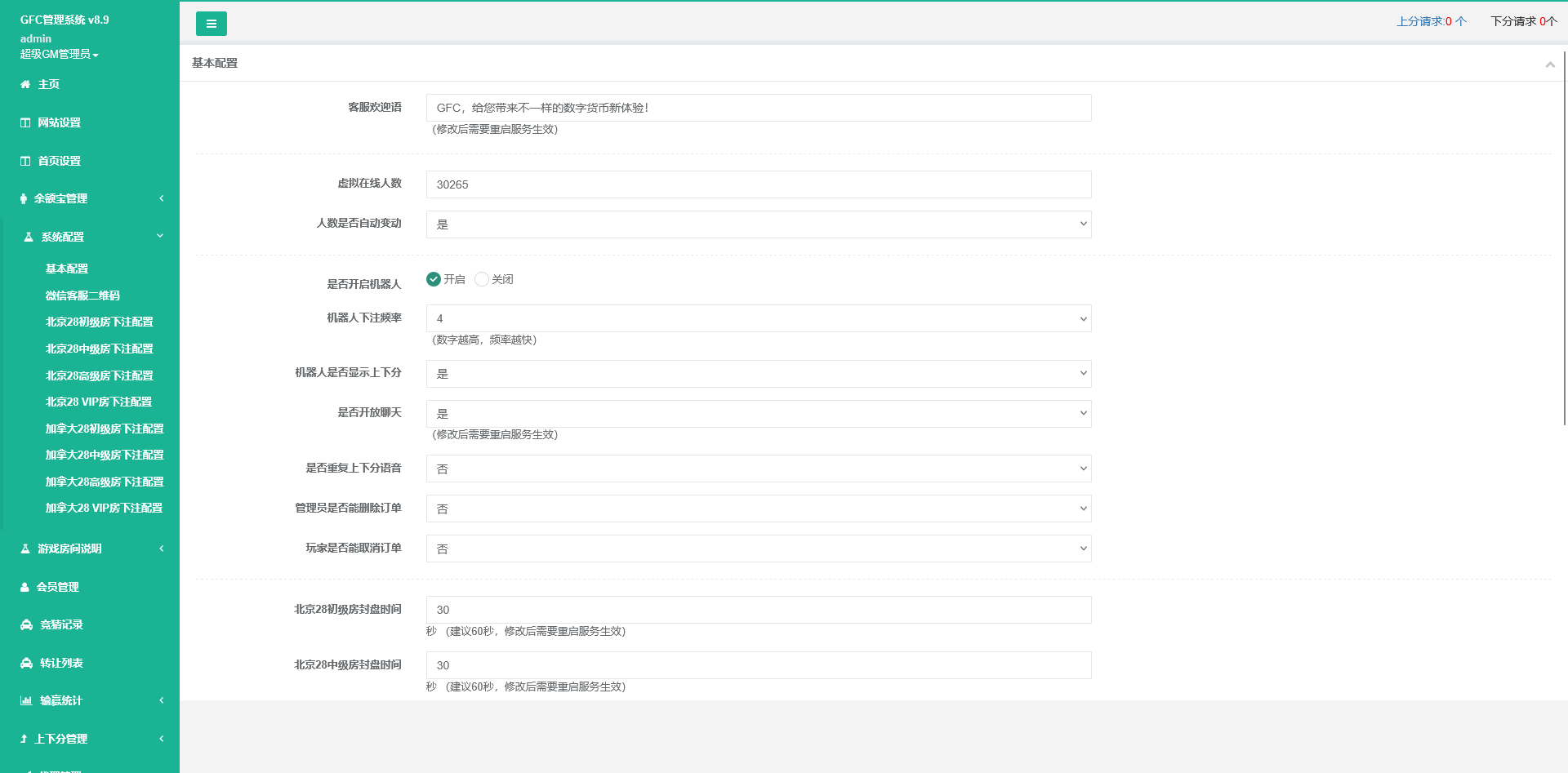
Task: Open 微信客服二维码 submenu item
Action: tap(82, 295)
